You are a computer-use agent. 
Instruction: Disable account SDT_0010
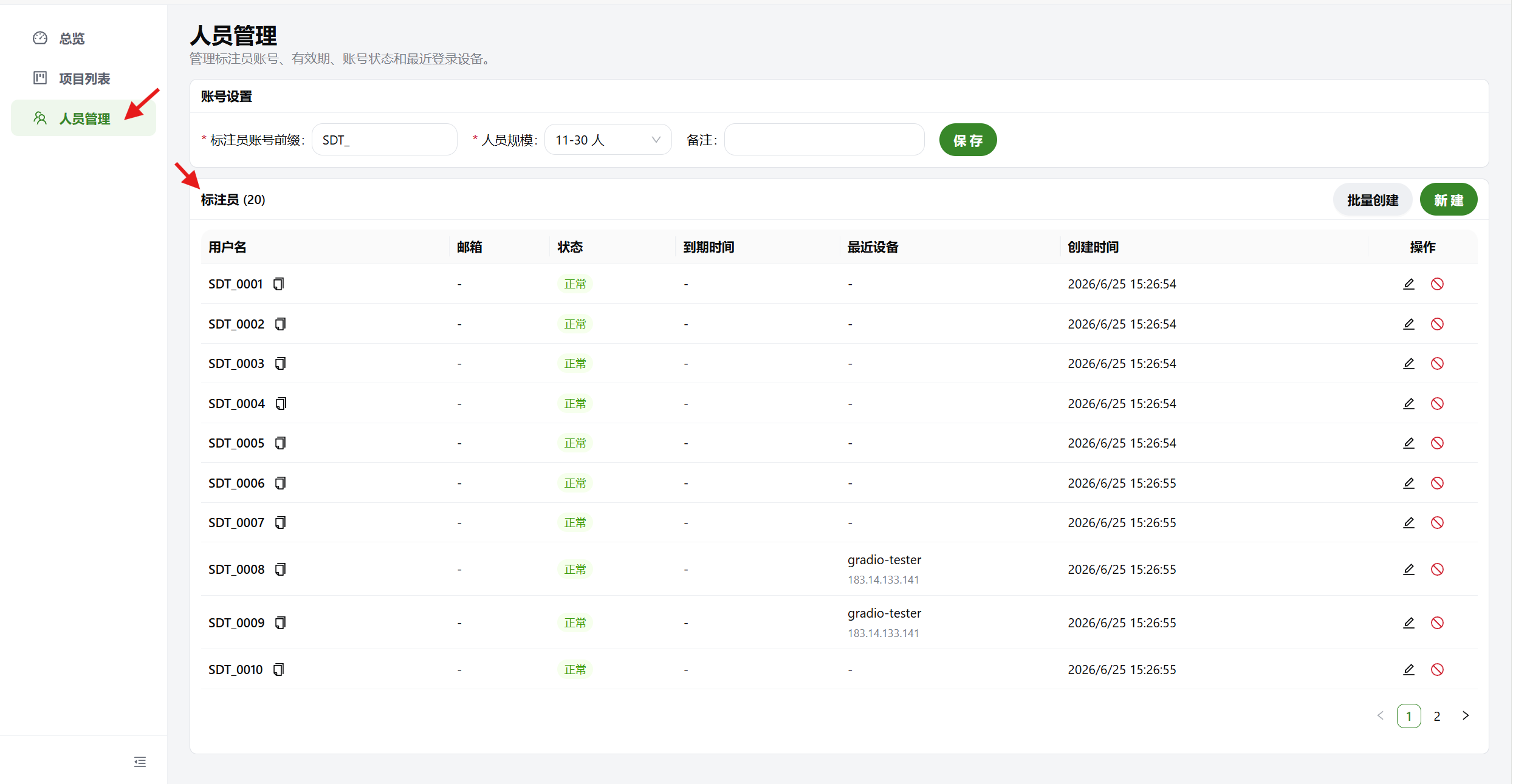1437,669
